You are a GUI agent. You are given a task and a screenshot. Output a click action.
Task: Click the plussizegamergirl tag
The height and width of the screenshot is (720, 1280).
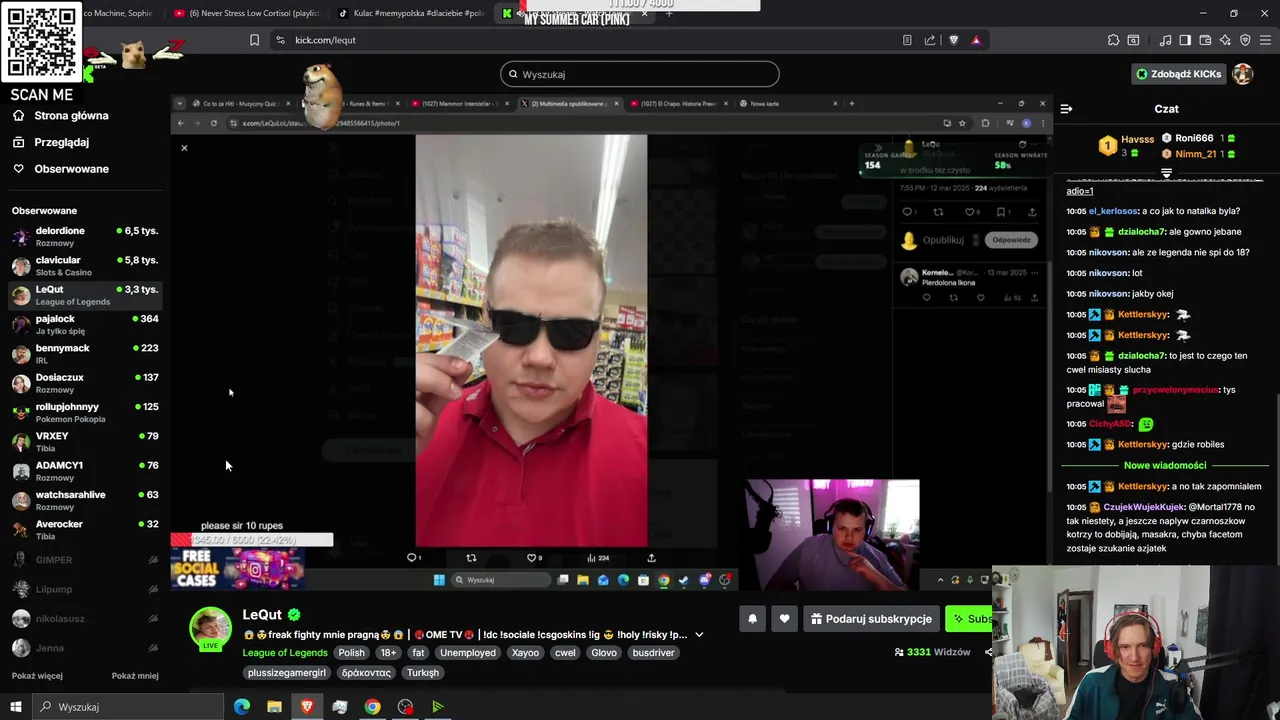click(287, 673)
